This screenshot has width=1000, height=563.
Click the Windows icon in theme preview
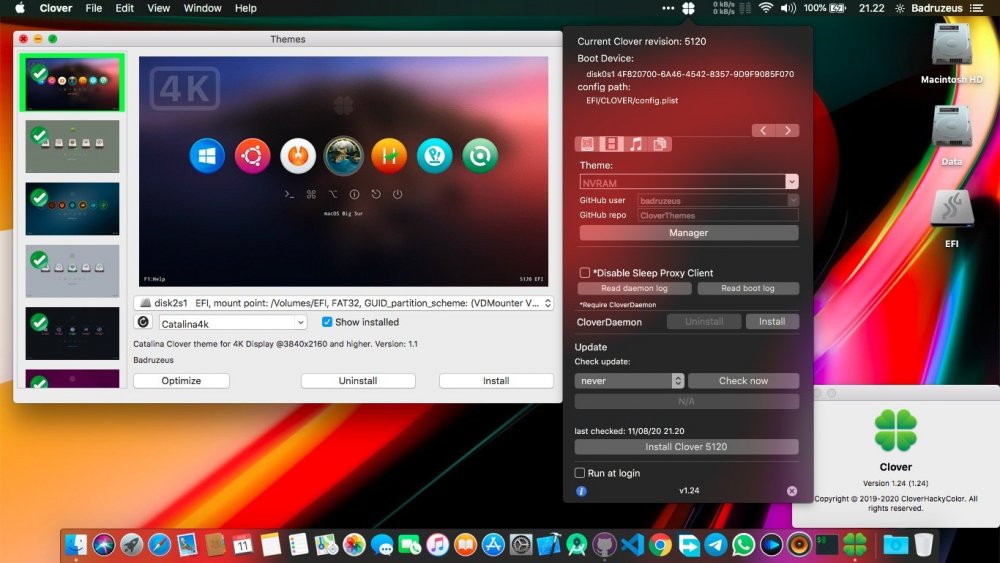pos(207,156)
